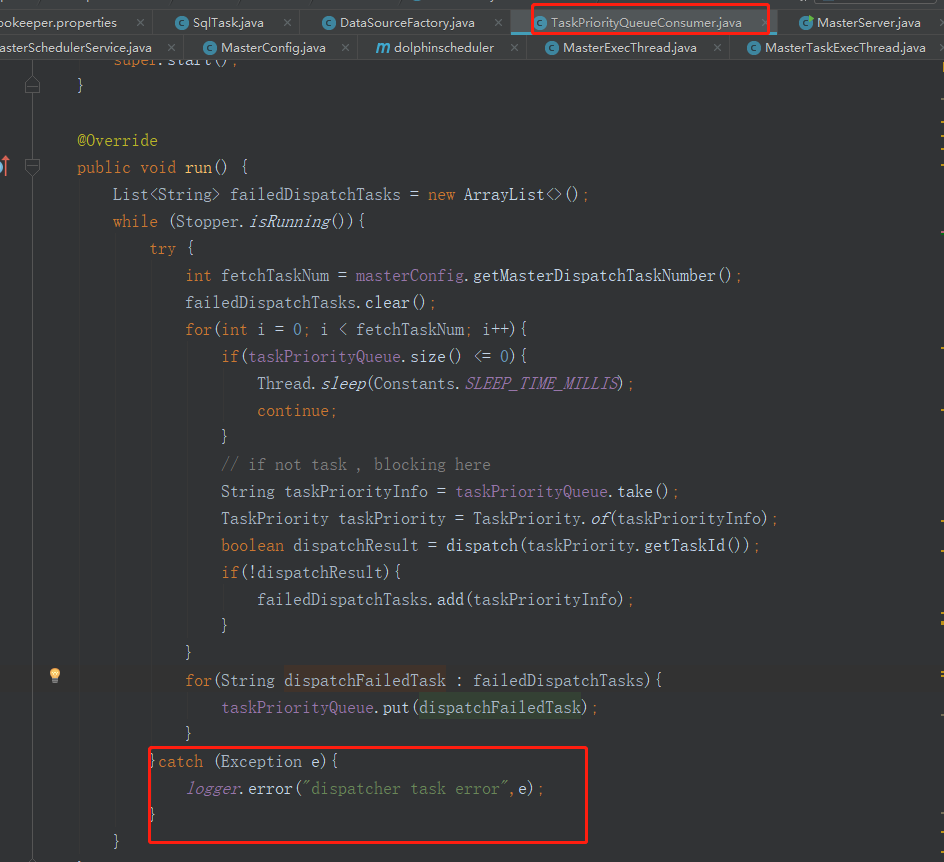Close the zookeeper.properties tab
This screenshot has height=862, width=944.
point(140,23)
